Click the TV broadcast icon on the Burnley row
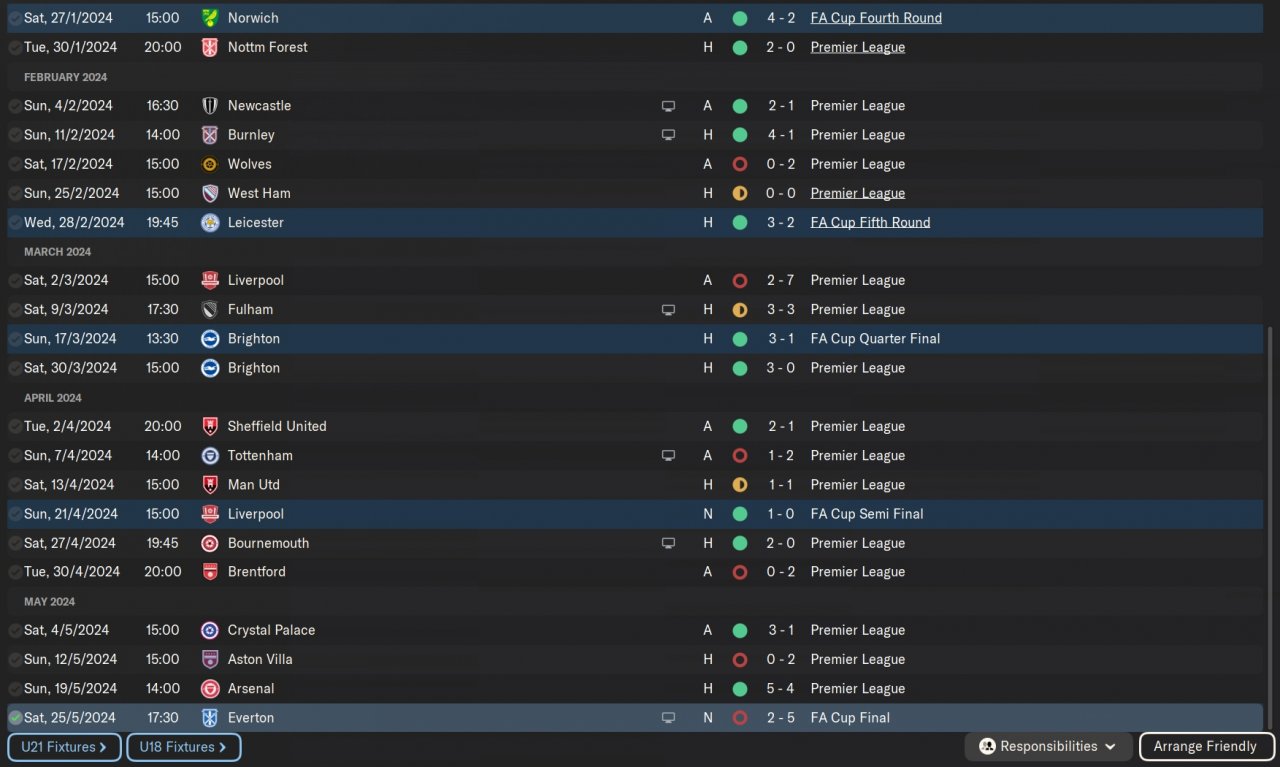Screen dimensions: 1280x767 click(x=668, y=135)
